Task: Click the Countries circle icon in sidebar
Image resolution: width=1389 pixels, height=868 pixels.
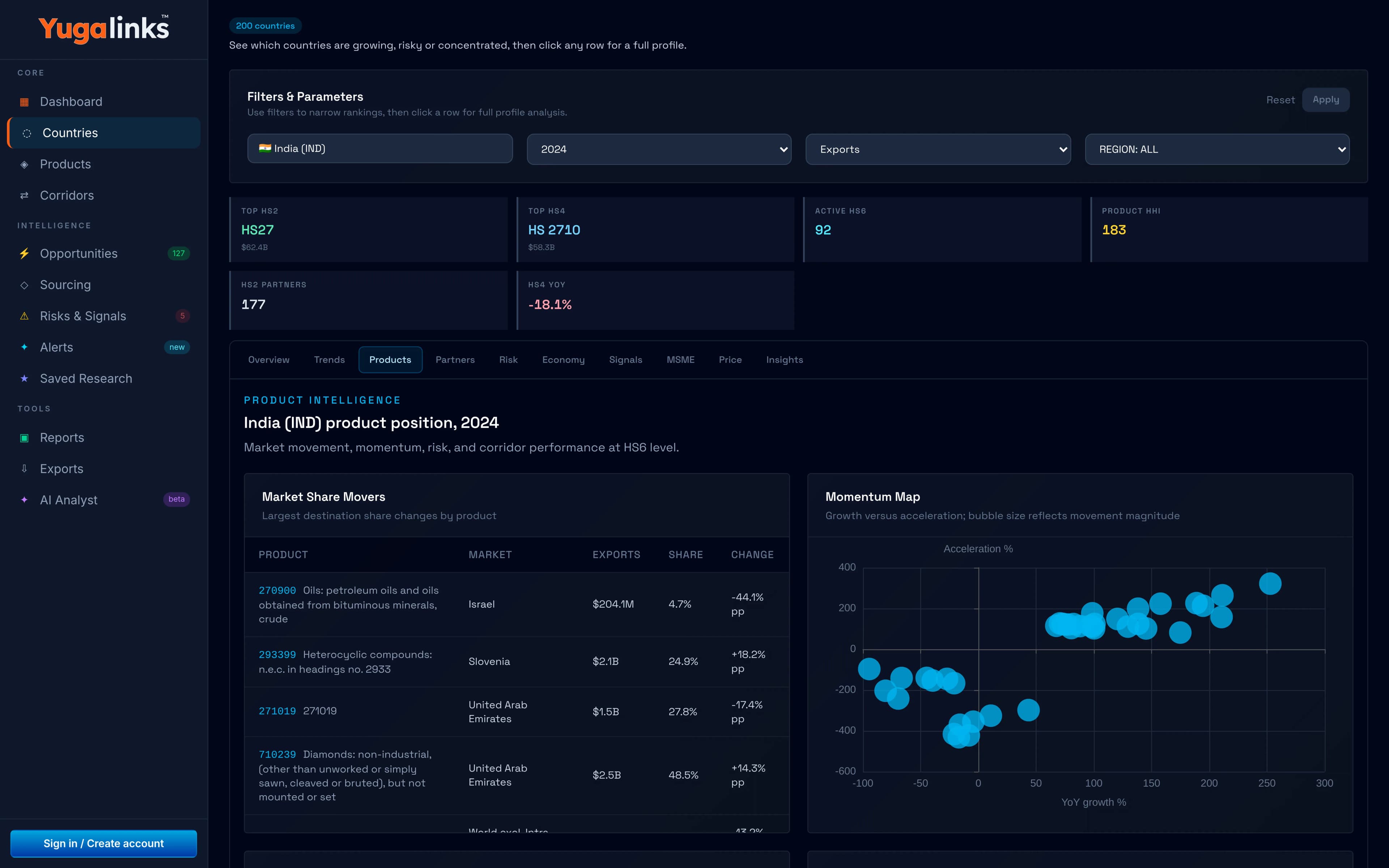Action: click(x=26, y=133)
